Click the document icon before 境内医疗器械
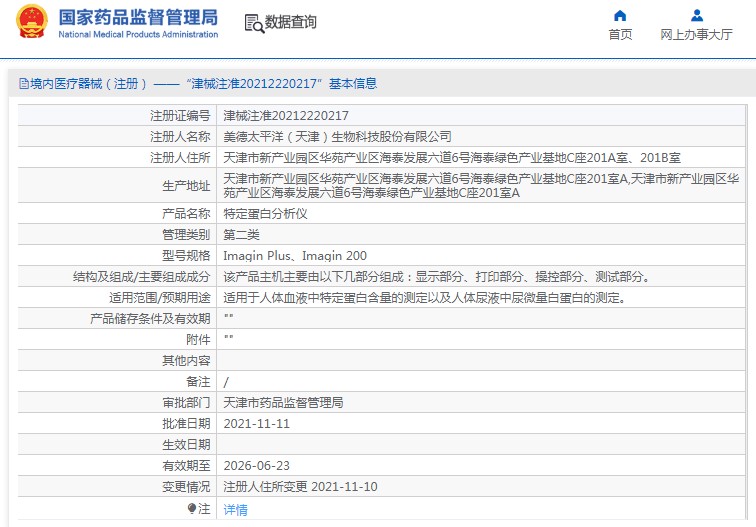This screenshot has height=527, width=756. click(x=24, y=83)
